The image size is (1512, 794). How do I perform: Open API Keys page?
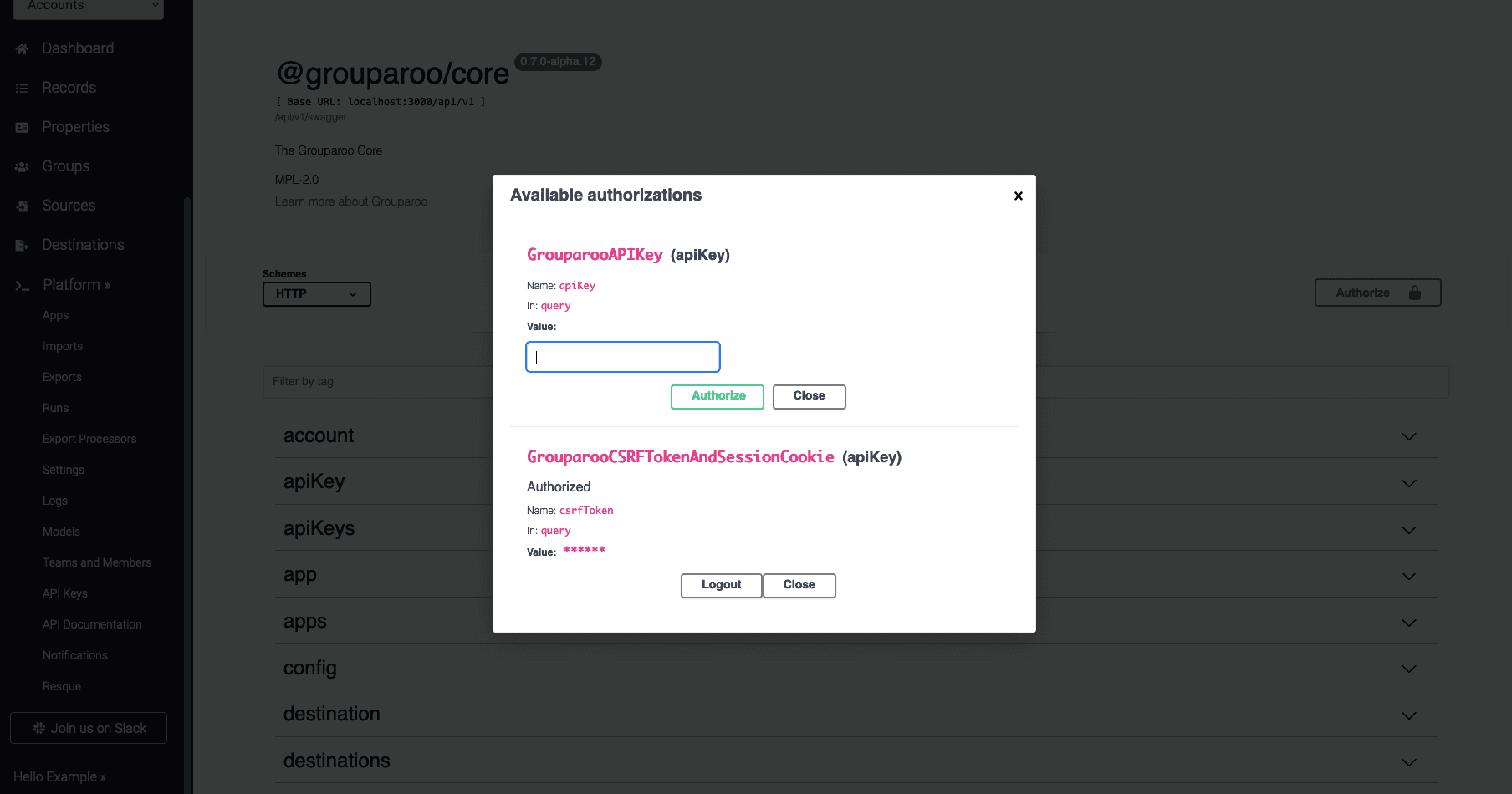[65, 593]
